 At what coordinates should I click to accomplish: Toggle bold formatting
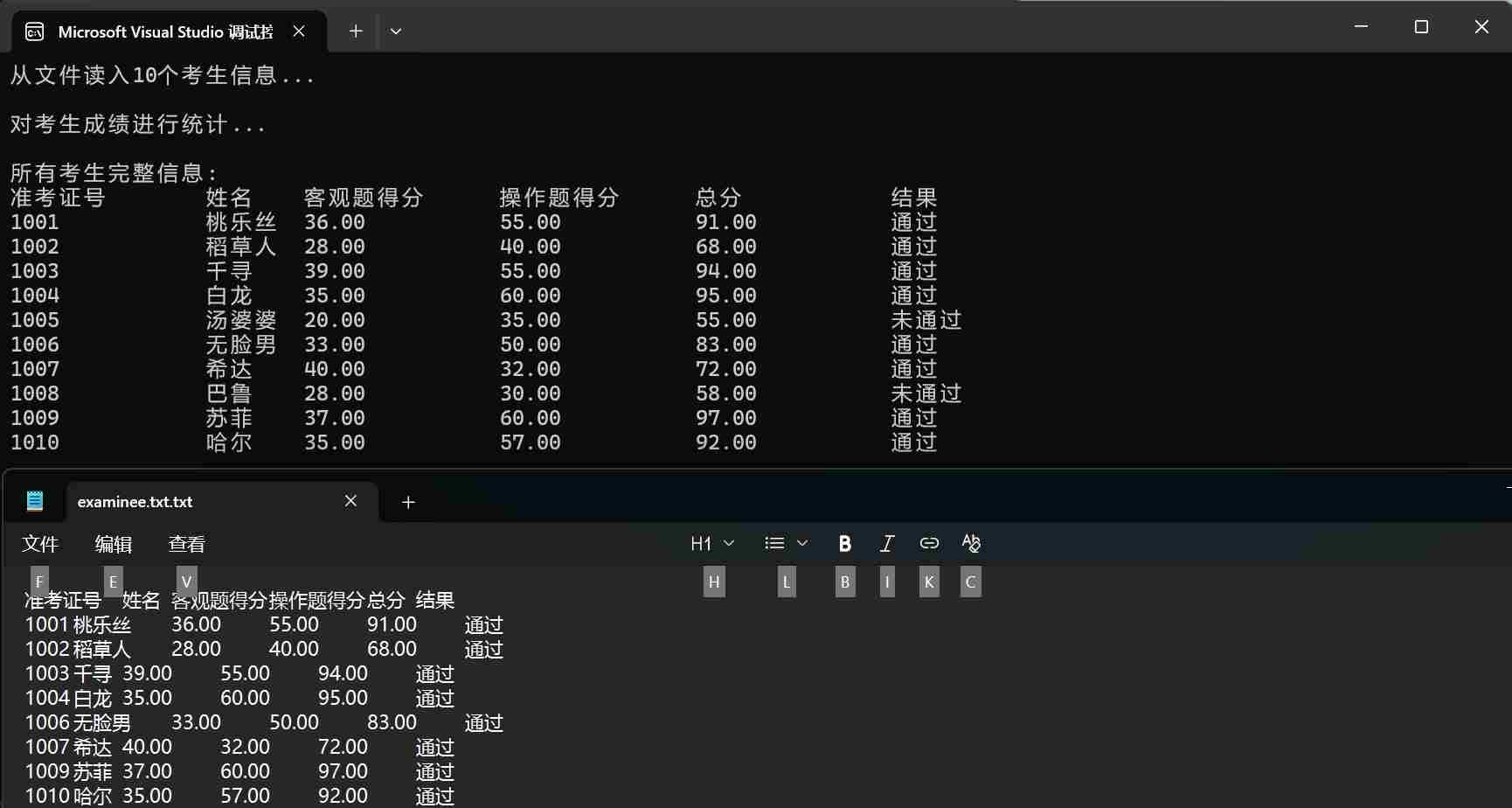(843, 543)
